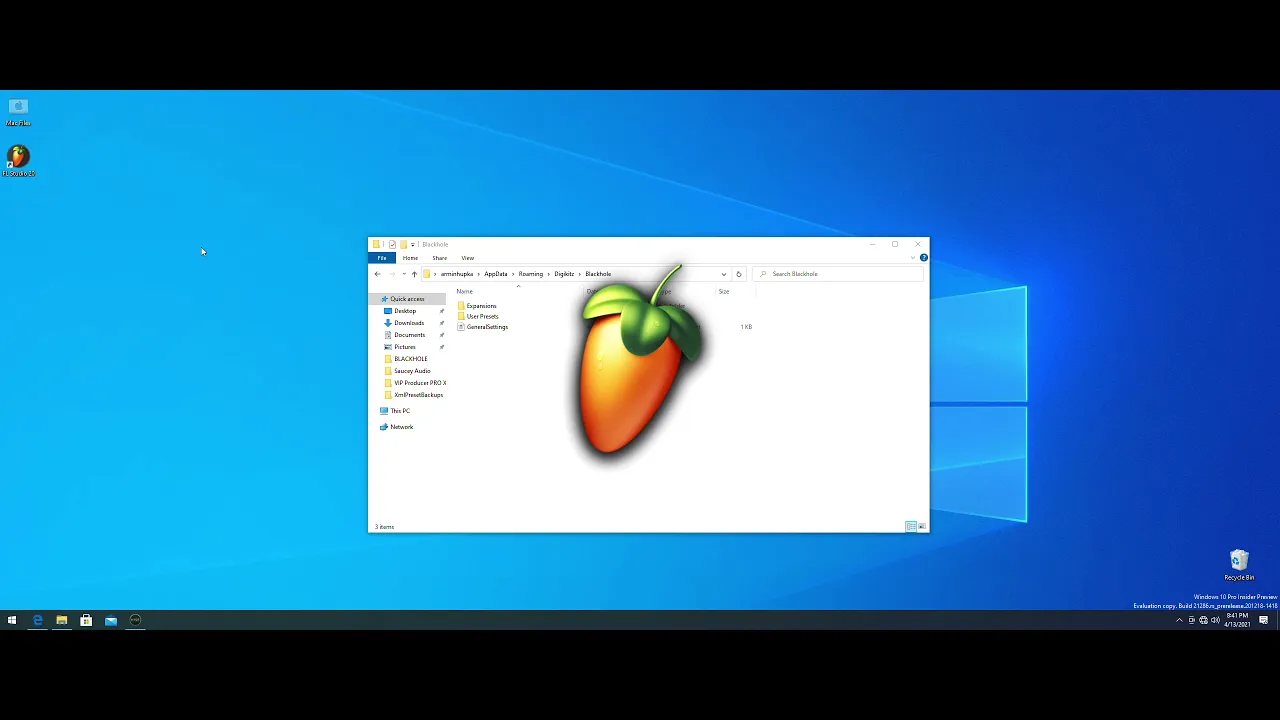Click Digikitz in the address breadcrumb
The image size is (1280, 720).
point(564,274)
